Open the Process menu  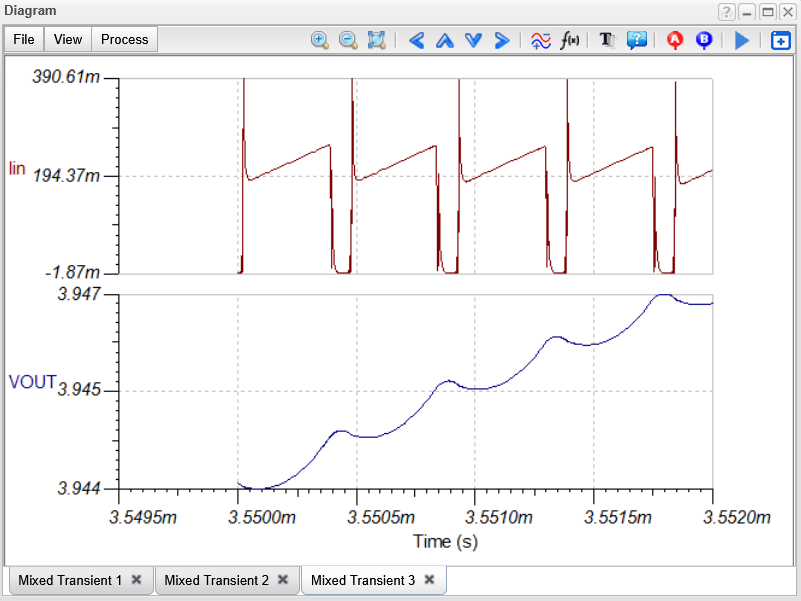click(125, 39)
